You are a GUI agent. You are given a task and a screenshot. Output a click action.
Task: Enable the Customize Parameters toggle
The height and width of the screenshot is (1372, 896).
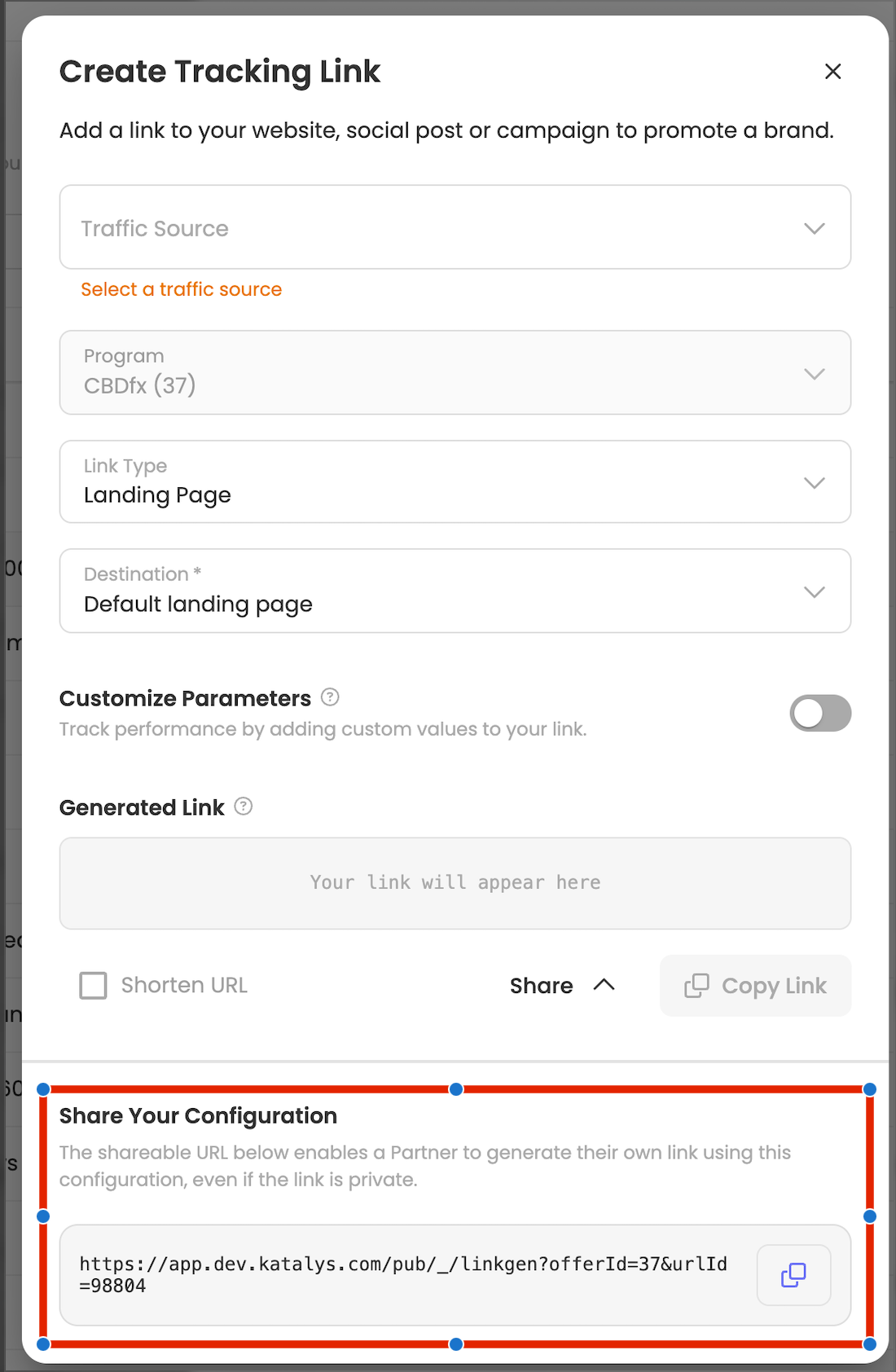(819, 714)
